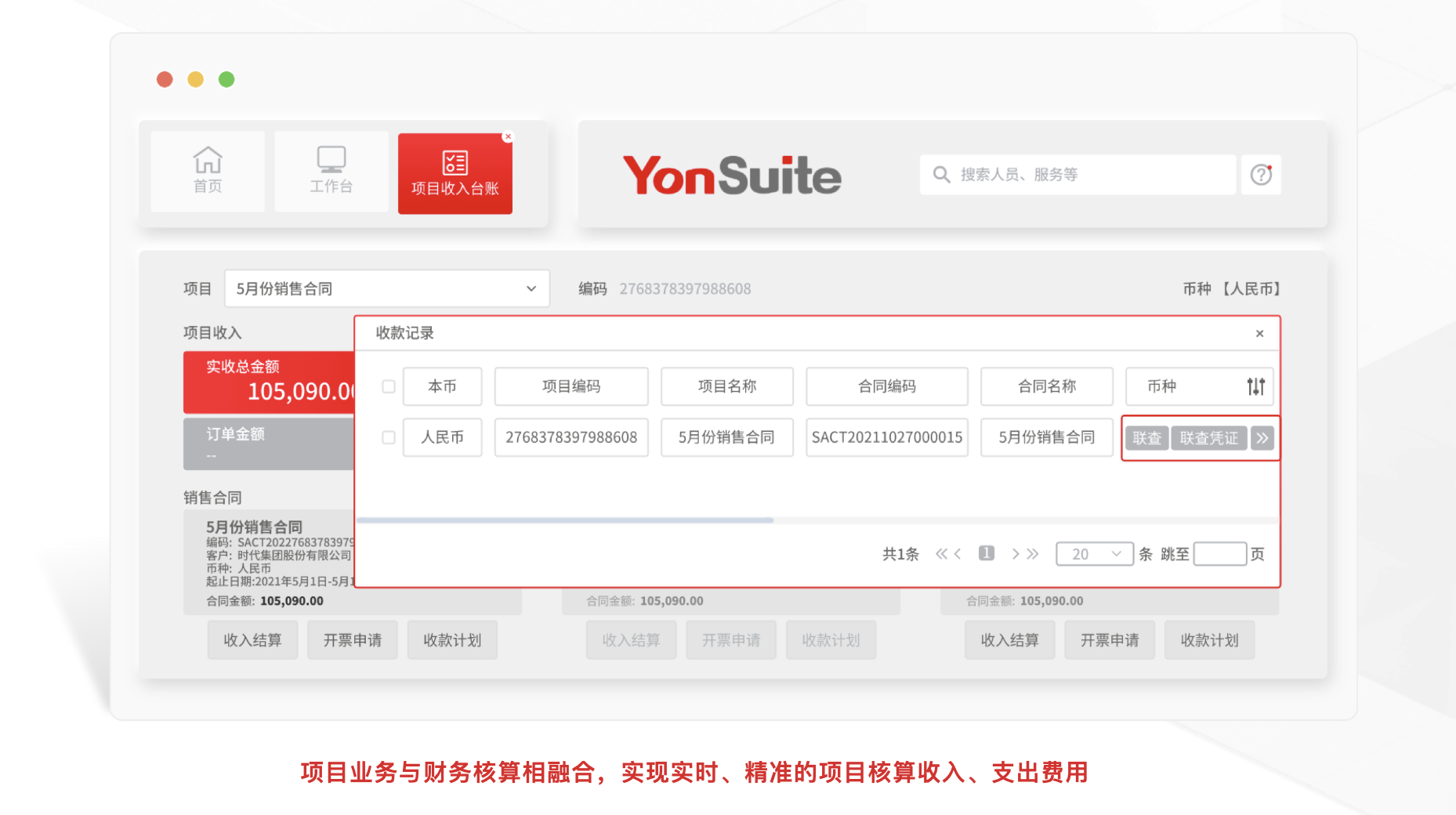
Task: Go to the last page arrow
Action: [1034, 554]
